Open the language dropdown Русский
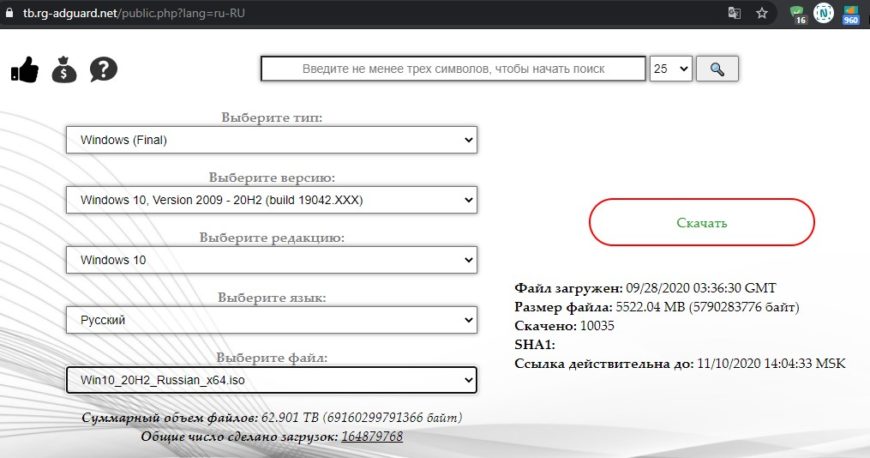This screenshot has height=458, width=870. click(271, 320)
